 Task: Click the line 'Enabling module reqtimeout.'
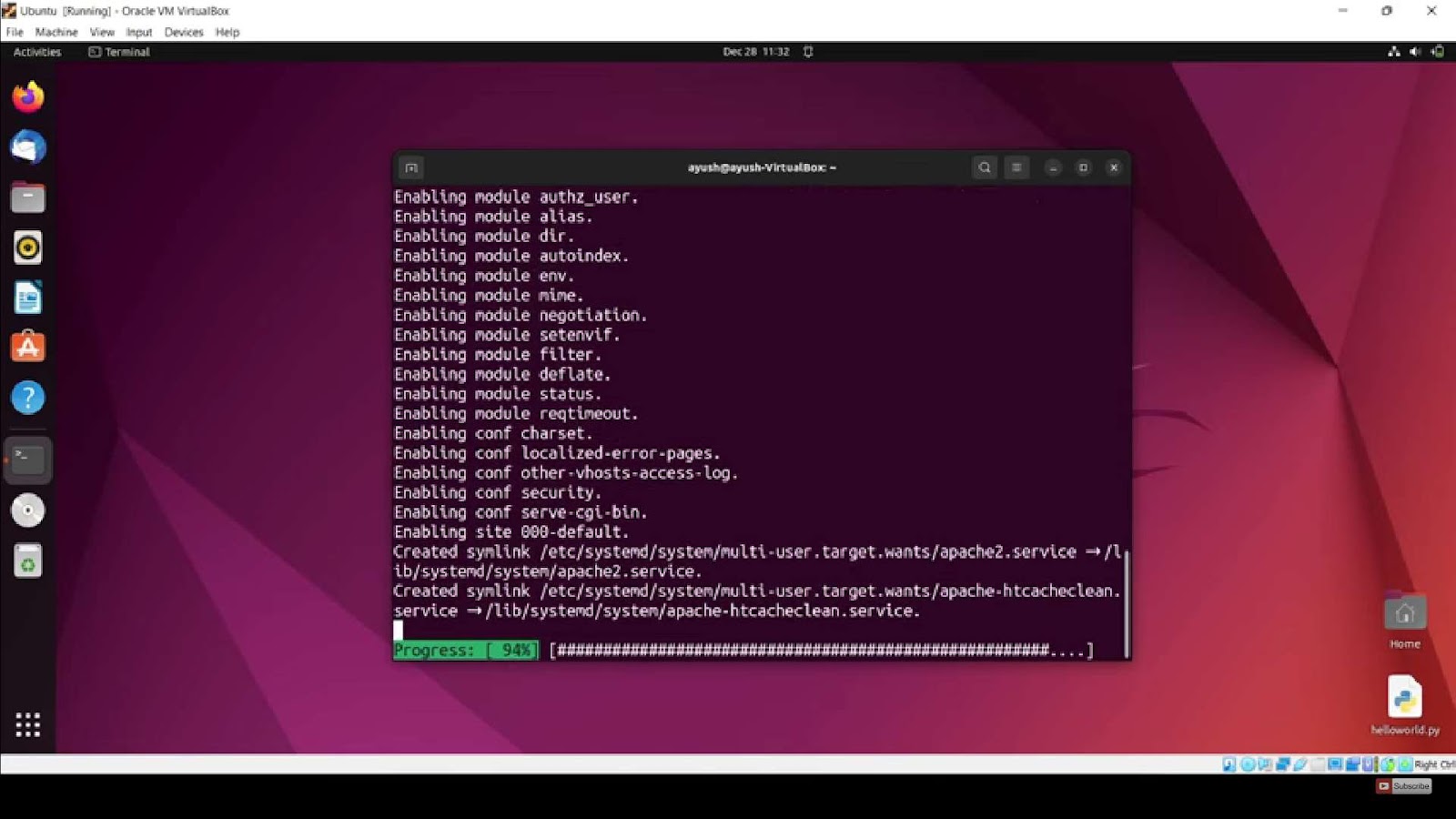point(516,413)
